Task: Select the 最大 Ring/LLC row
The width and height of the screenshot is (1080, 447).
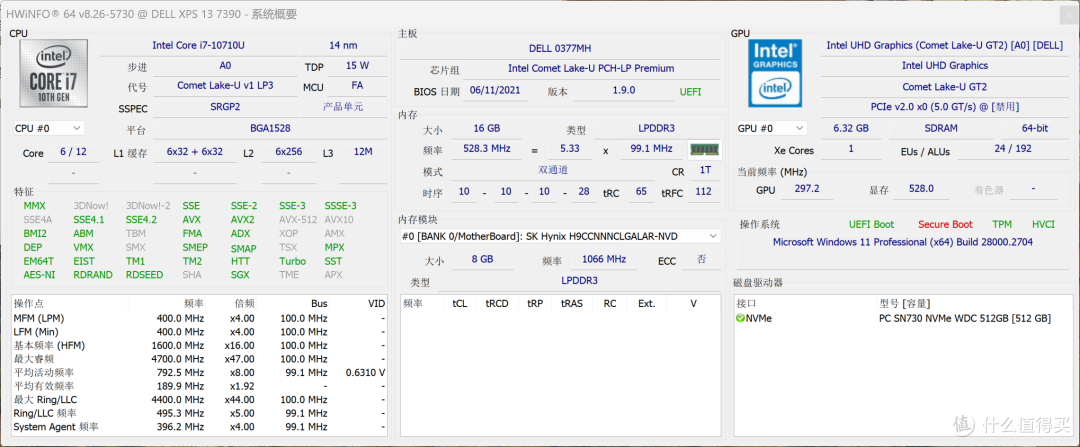Action: 200,399
